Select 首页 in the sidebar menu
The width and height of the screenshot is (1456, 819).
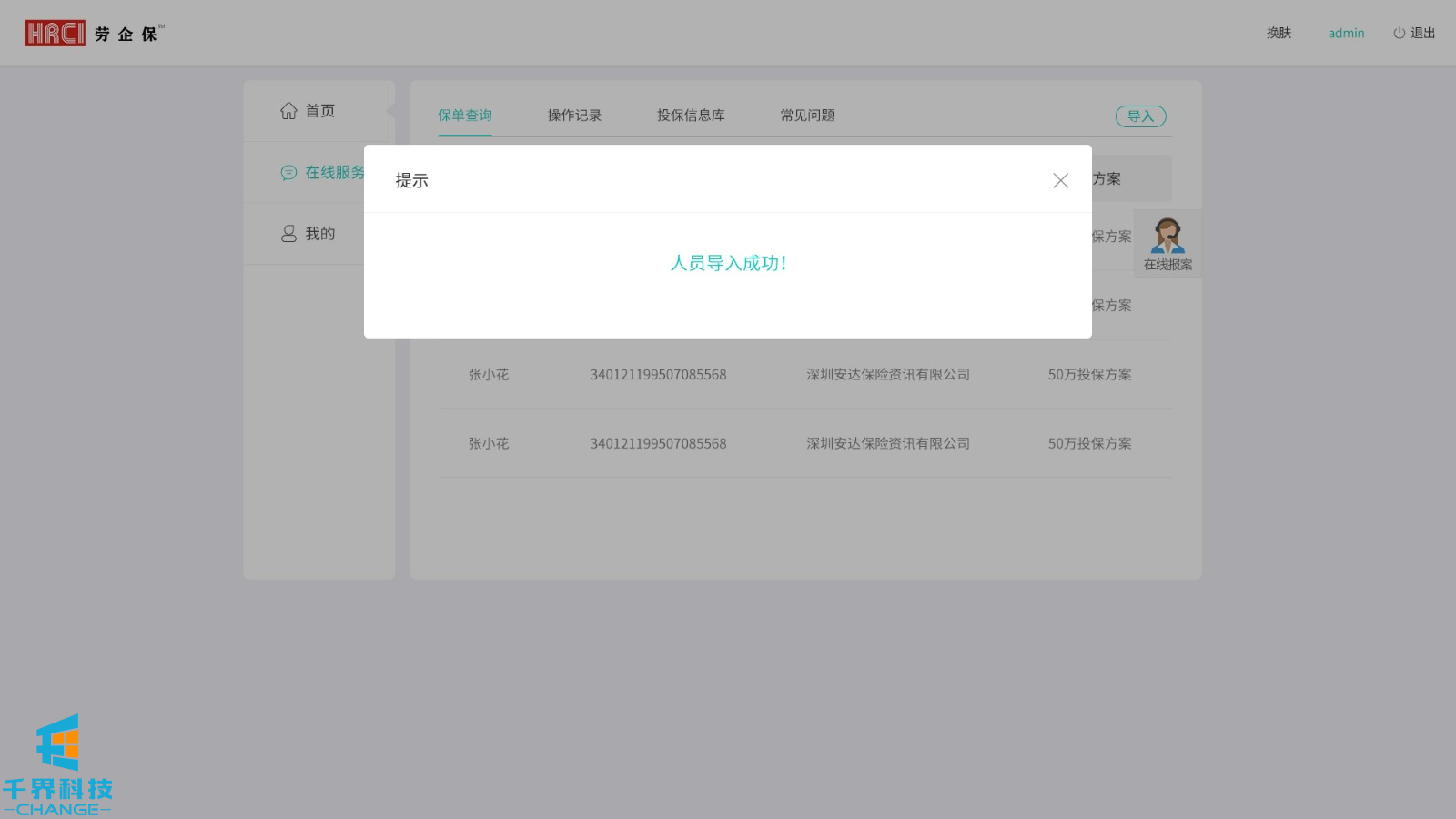319,111
